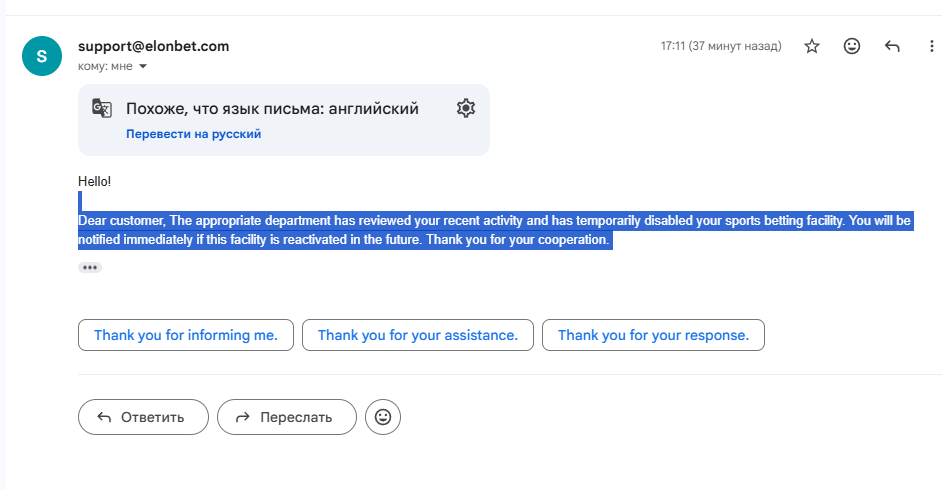
Task: Click the sender address support@elonbet.com
Action: [x=154, y=46]
